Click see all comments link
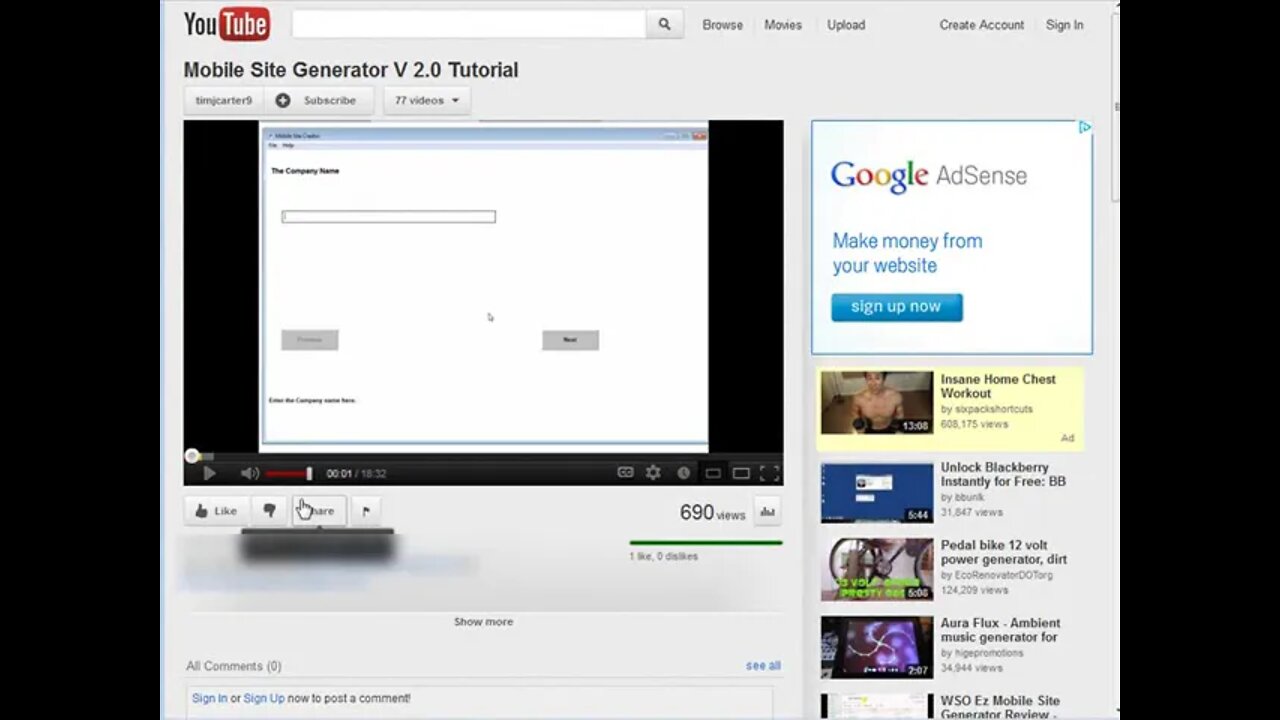 coord(763,666)
